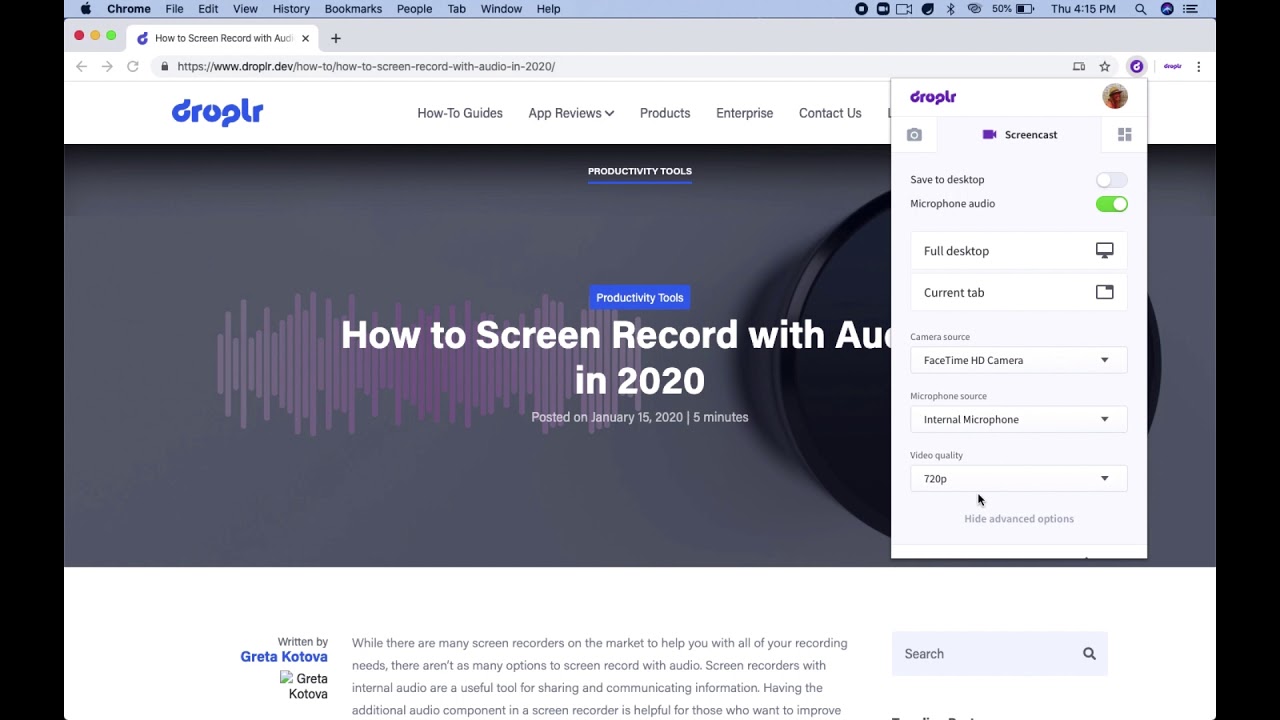Switch to the screenshot camera tab in Droplr
The height and width of the screenshot is (720, 1280).
pyautogui.click(x=914, y=135)
